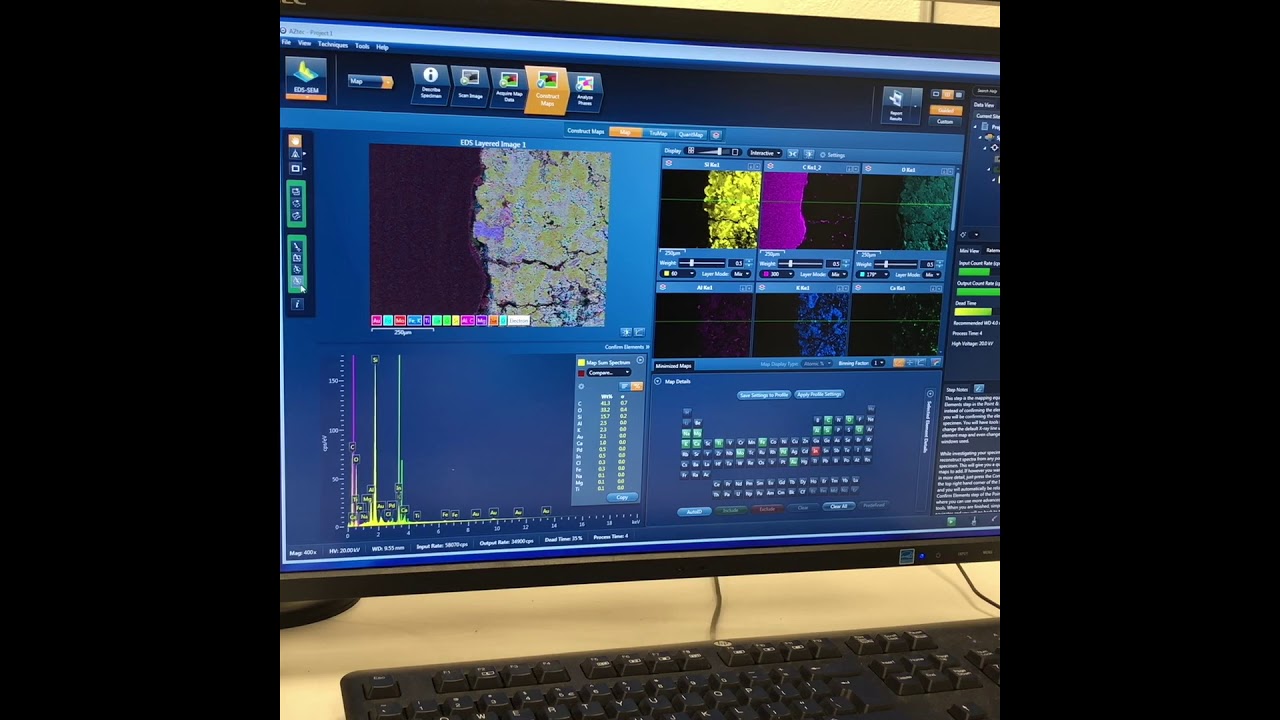Click the EDS-SEM technique icon
Viewport: 1280px width, 720px height.
[x=306, y=78]
